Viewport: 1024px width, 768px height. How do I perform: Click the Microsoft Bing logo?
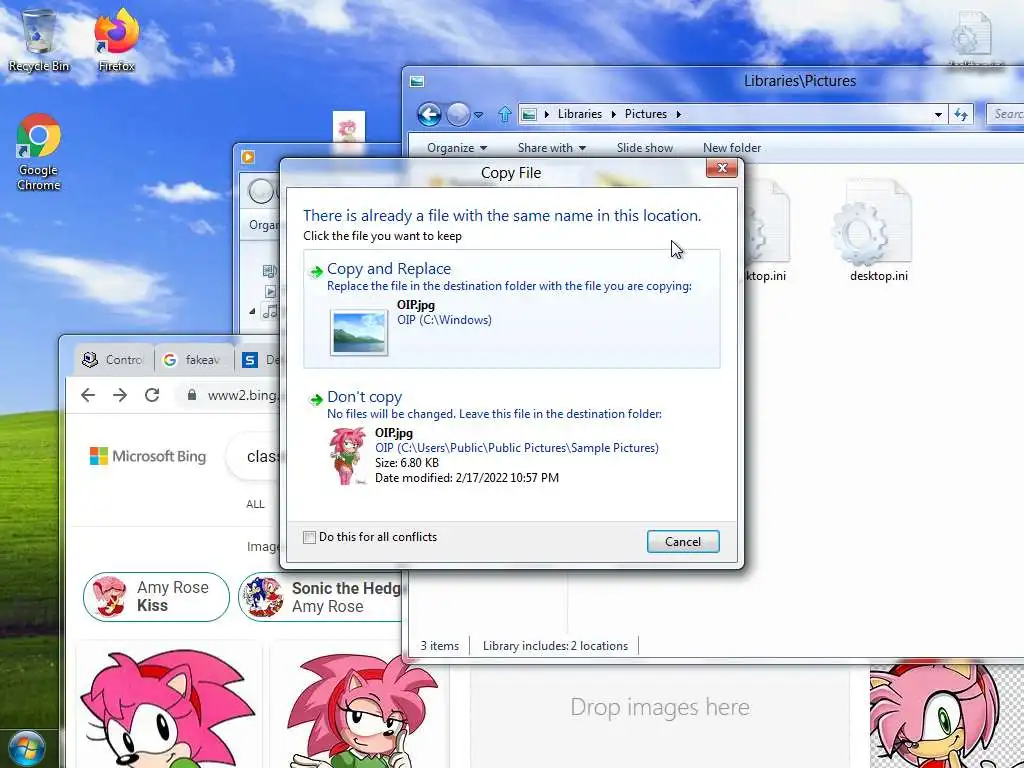pos(148,456)
